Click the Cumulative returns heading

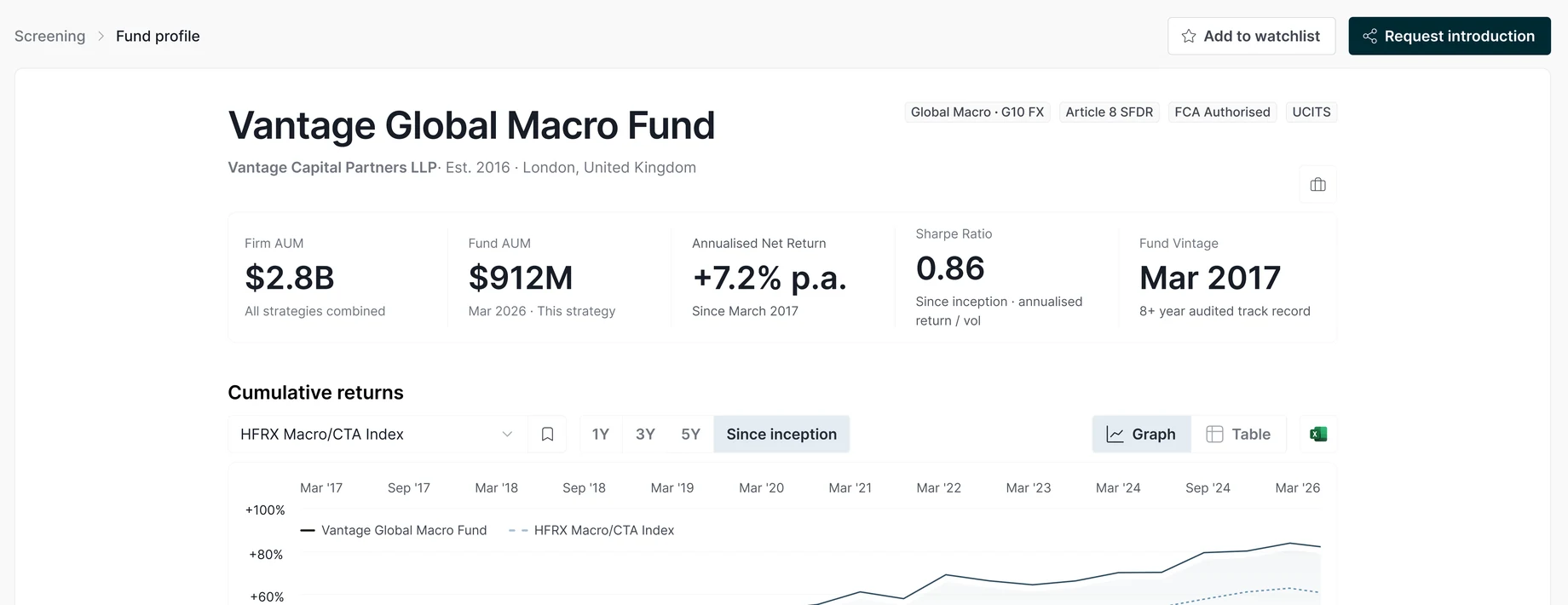(x=315, y=393)
